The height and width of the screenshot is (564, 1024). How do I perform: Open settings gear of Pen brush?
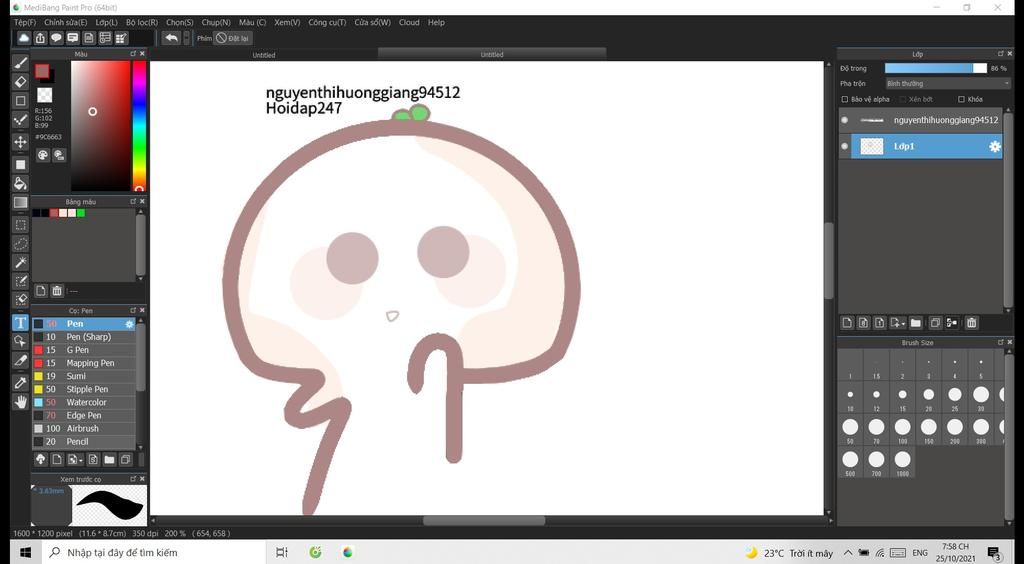pos(129,324)
